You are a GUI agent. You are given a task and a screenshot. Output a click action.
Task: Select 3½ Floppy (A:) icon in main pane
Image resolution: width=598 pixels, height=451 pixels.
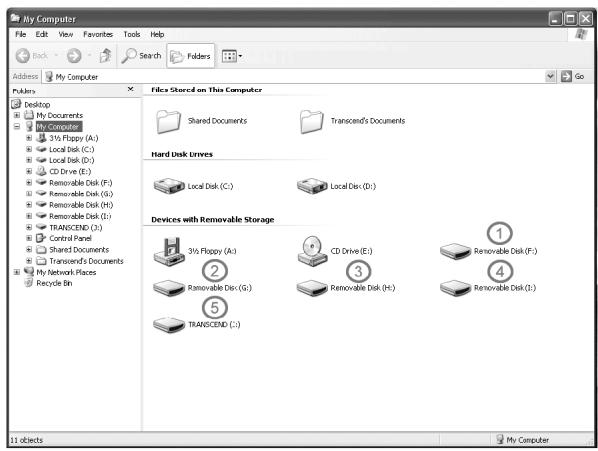click(169, 251)
